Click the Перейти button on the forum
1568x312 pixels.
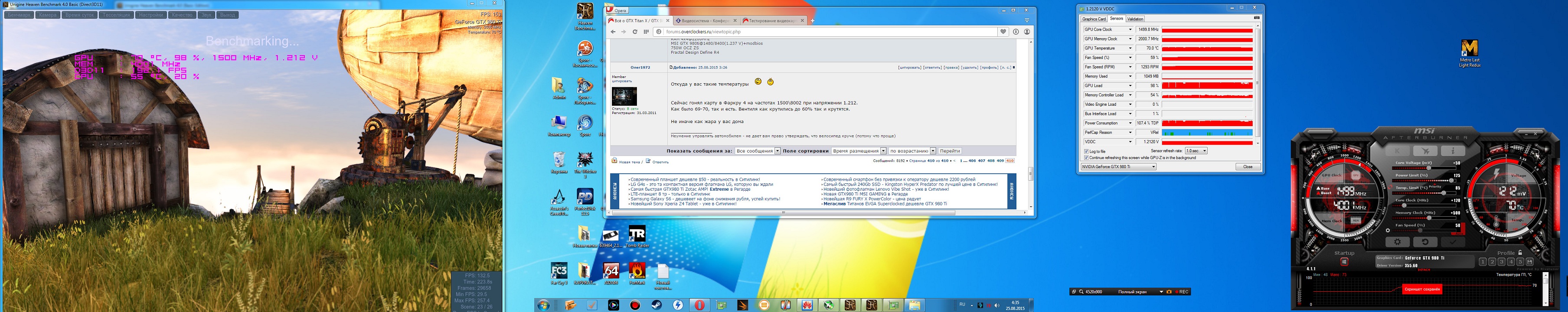coord(950,151)
